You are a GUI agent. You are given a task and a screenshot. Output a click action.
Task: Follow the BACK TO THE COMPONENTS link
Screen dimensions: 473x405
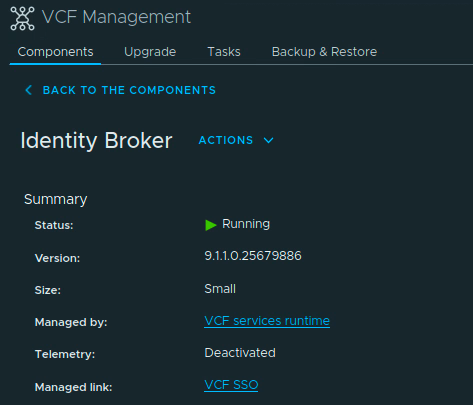(x=129, y=90)
